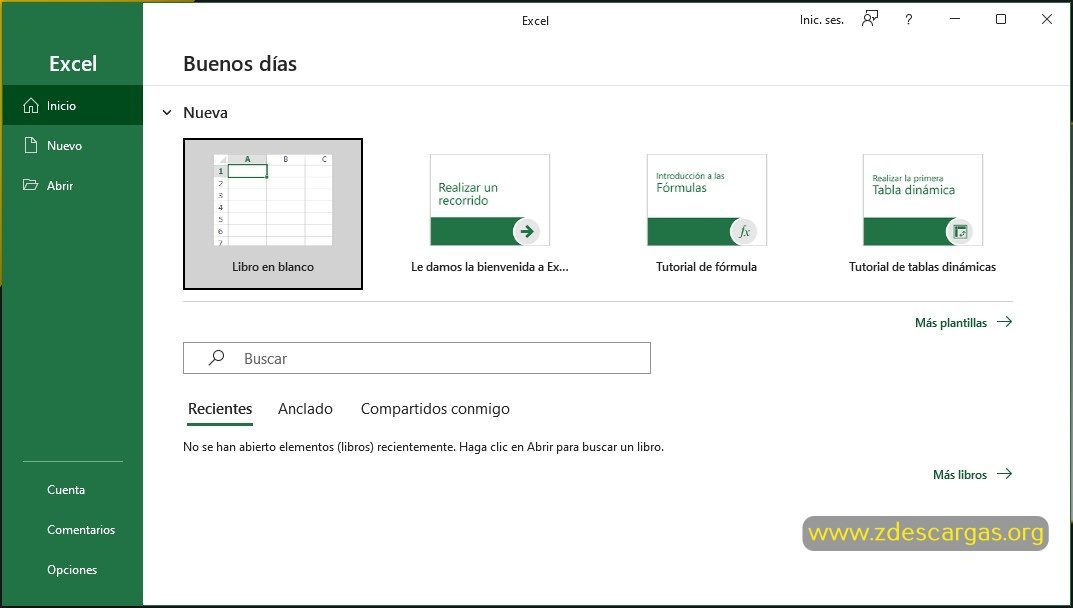This screenshot has width=1073, height=608.
Task: Open the Realizar un recorrido template thumbnail
Action: (x=489, y=200)
